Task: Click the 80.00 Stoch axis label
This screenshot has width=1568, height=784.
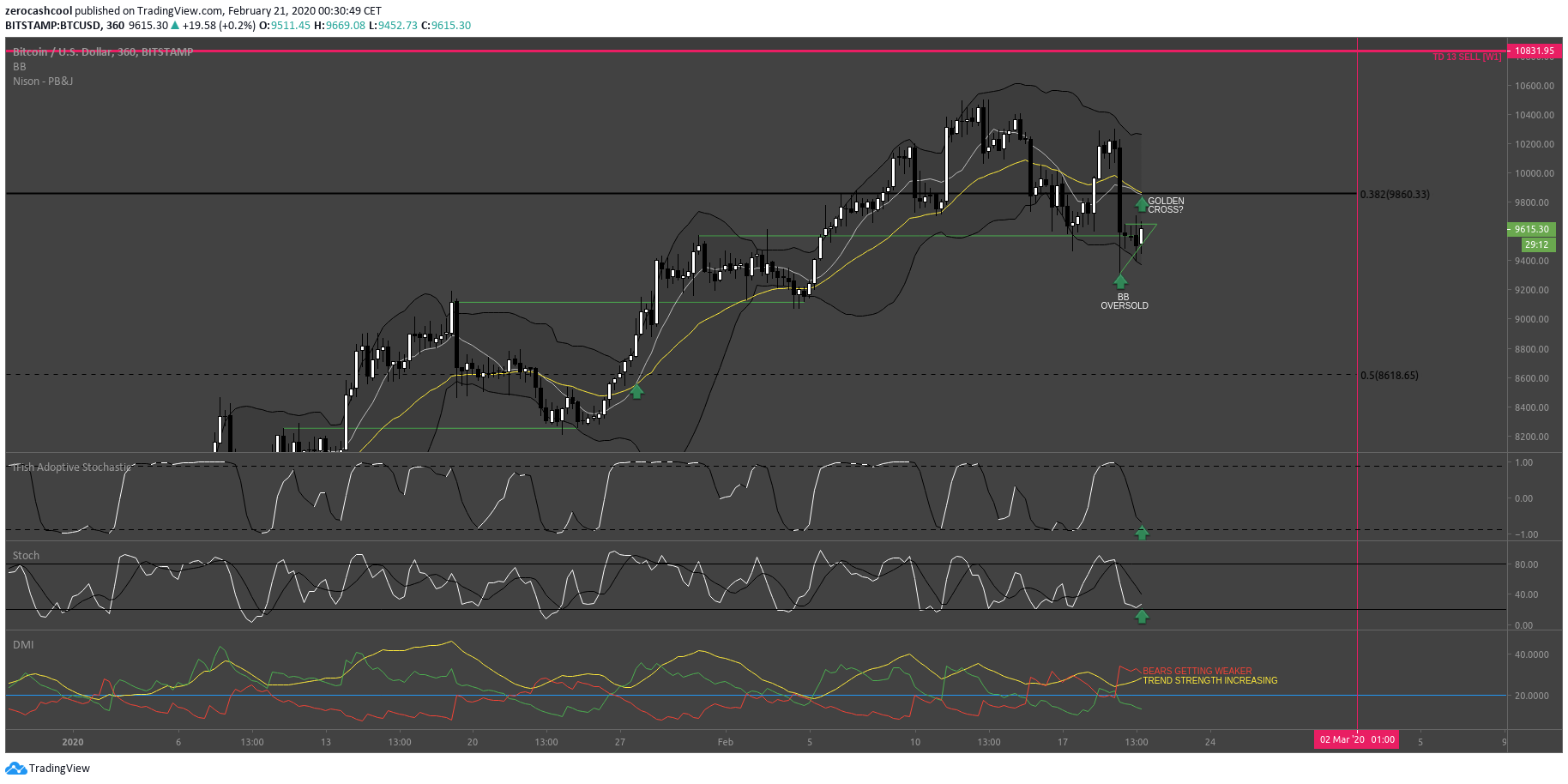Action: (x=1527, y=564)
